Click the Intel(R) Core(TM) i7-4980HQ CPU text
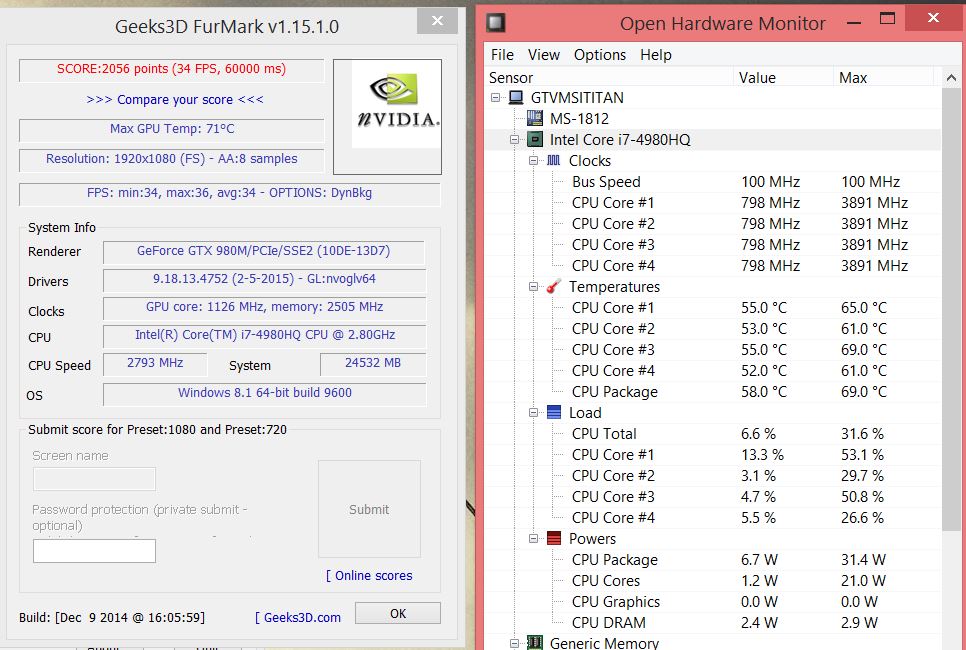966x650 pixels. pos(265,335)
